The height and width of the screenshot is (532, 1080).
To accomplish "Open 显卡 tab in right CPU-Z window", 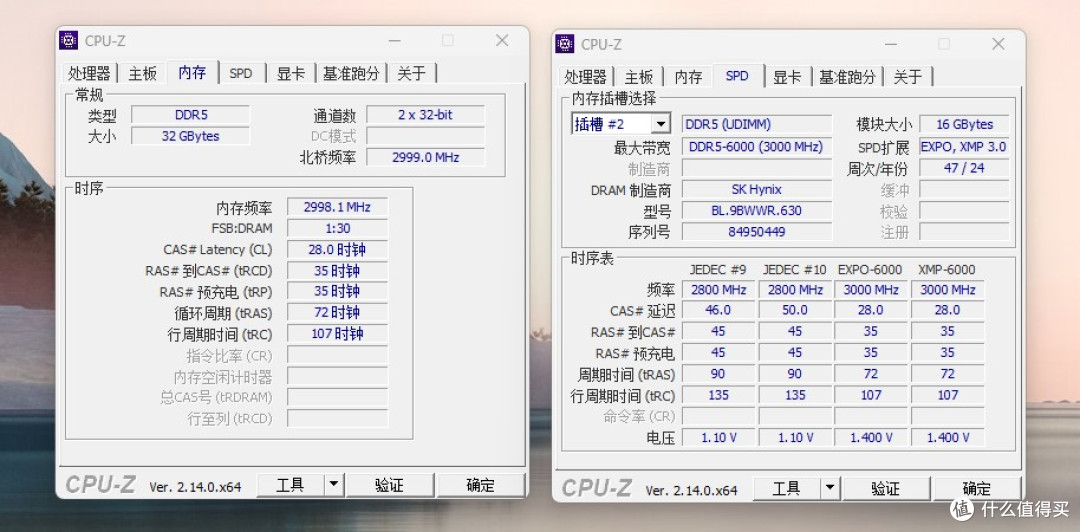I will 787,76.
